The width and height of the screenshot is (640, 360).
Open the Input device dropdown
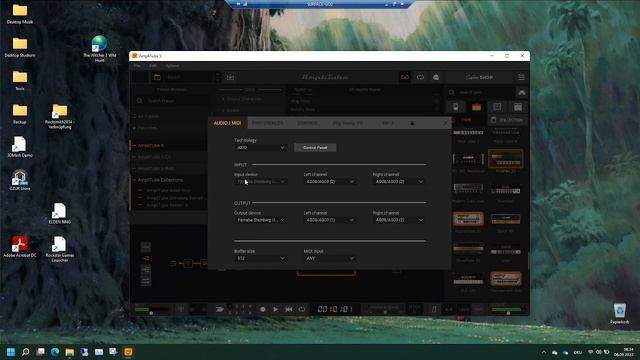point(260,182)
